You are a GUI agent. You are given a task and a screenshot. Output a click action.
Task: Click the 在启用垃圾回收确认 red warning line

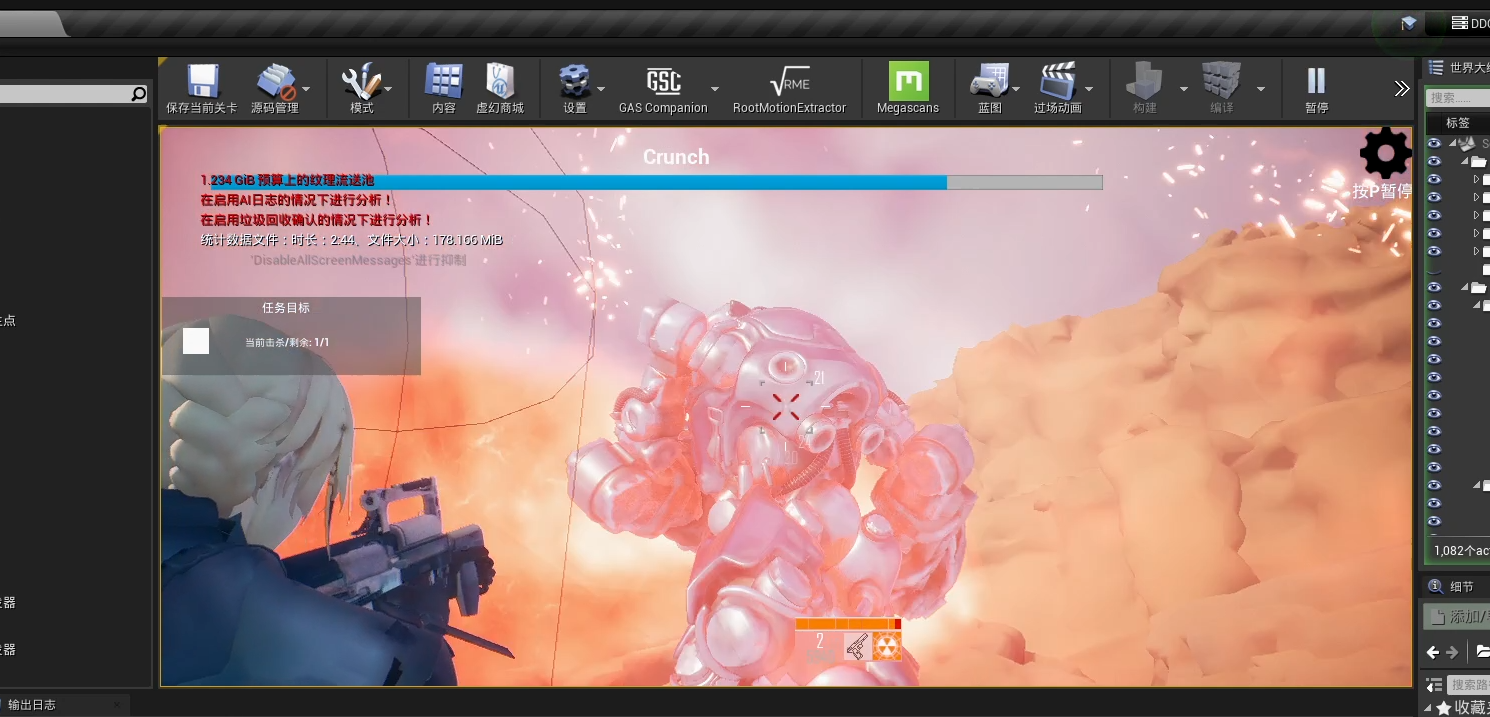(316, 220)
